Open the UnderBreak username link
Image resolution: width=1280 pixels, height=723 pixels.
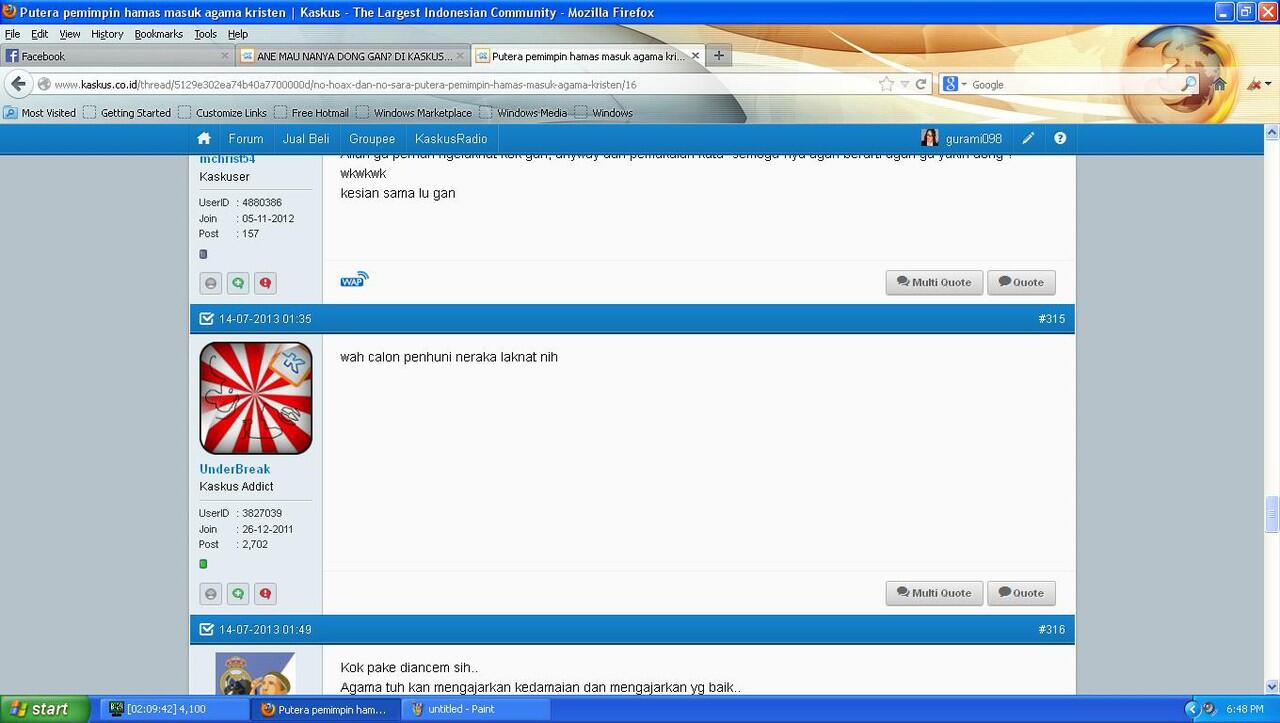[235, 469]
